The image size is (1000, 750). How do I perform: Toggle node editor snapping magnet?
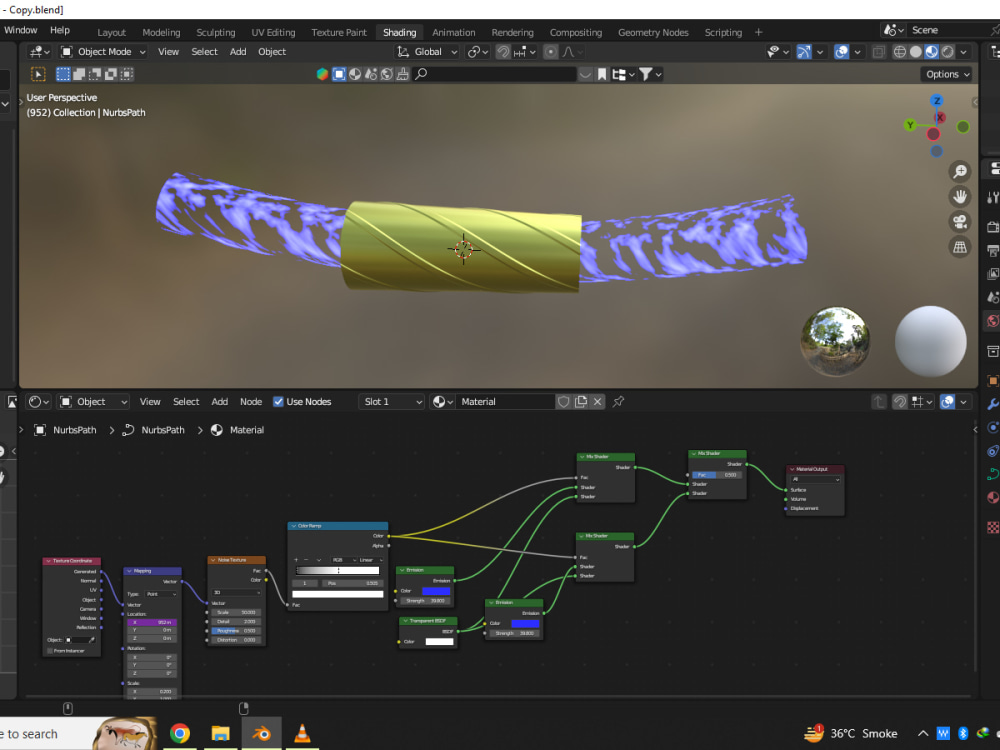[x=900, y=402]
